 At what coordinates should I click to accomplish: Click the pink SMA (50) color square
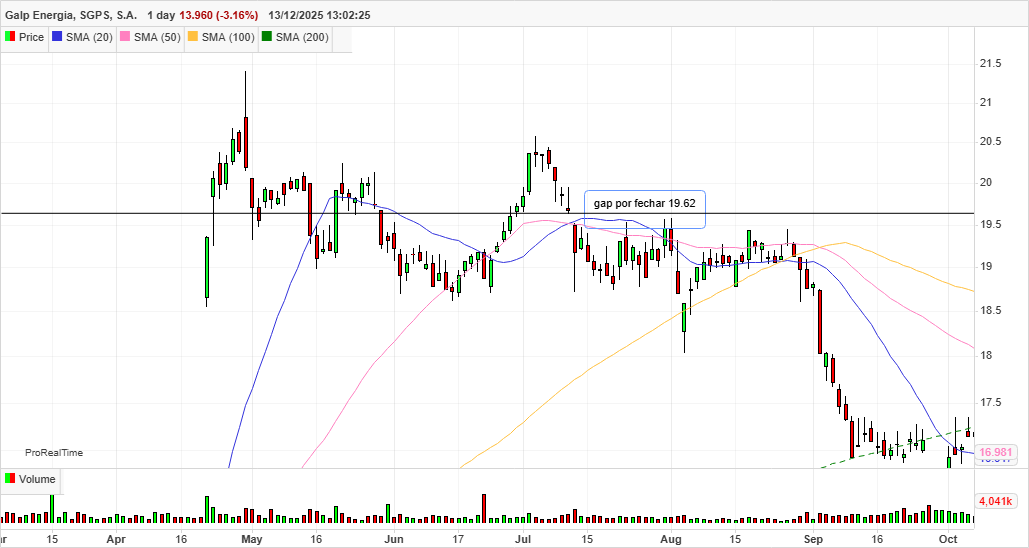[x=125, y=37]
